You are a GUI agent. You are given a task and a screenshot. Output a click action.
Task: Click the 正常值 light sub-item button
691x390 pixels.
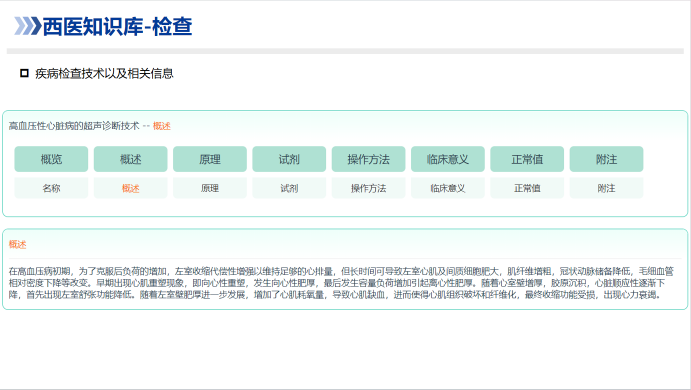(x=527, y=188)
